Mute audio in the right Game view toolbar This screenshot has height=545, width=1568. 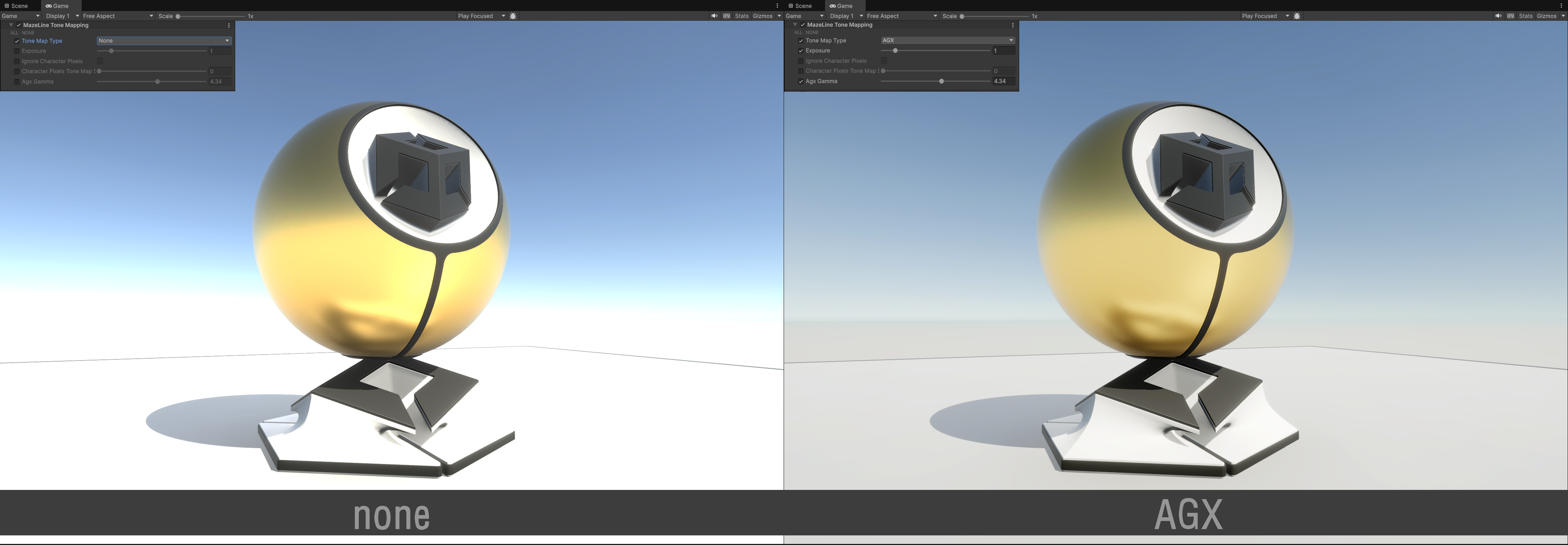(x=1498, y=16)
